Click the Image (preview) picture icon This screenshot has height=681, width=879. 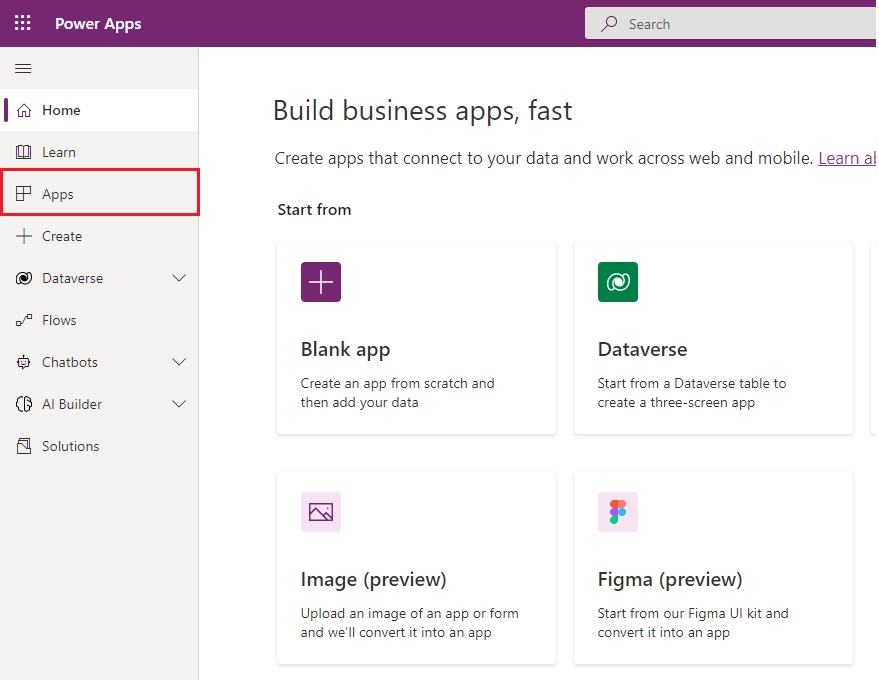321,512
